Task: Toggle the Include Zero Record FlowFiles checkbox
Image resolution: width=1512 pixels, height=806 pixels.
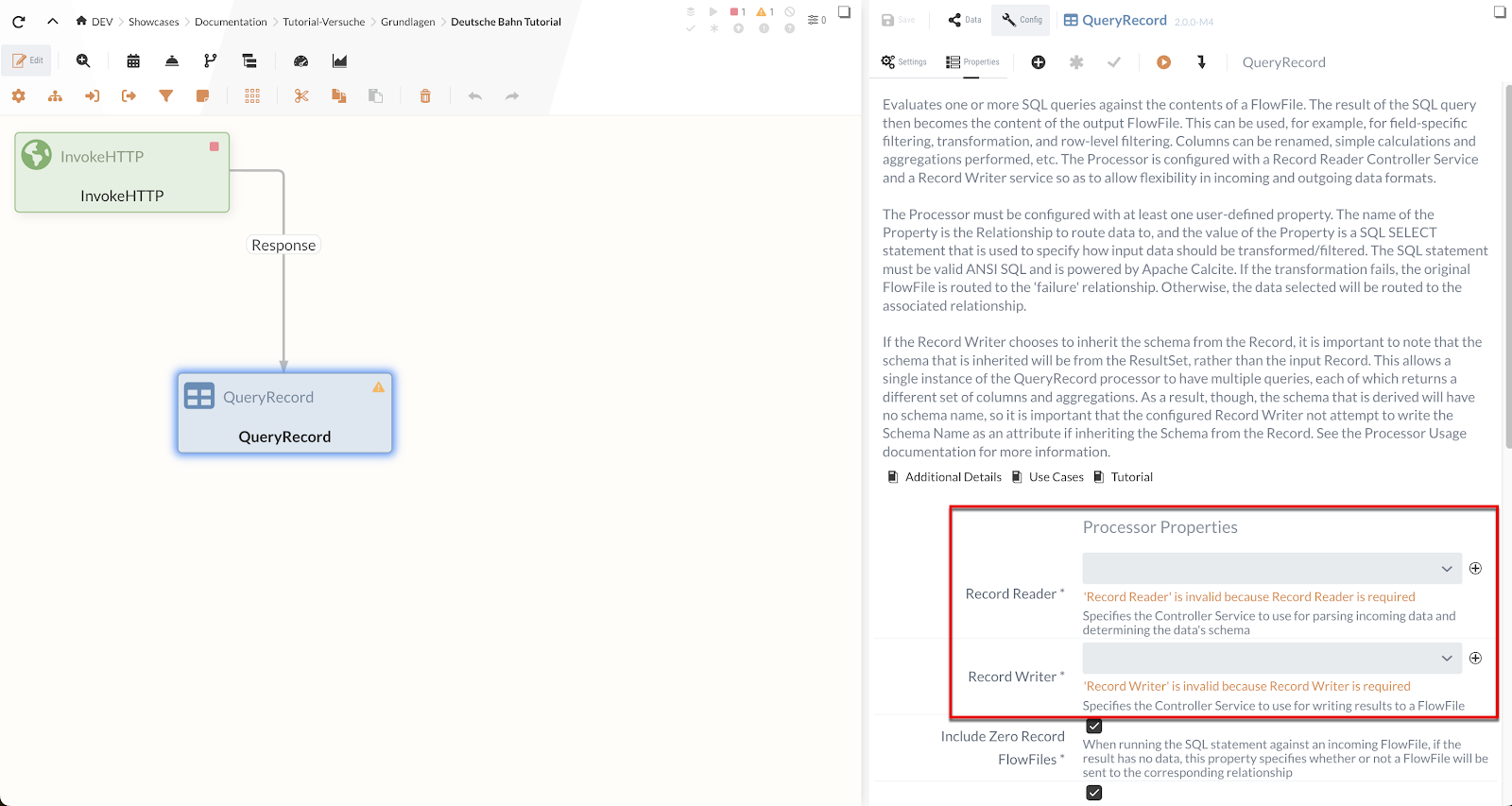Action: pyautogui.click(x=1094, y=727)
